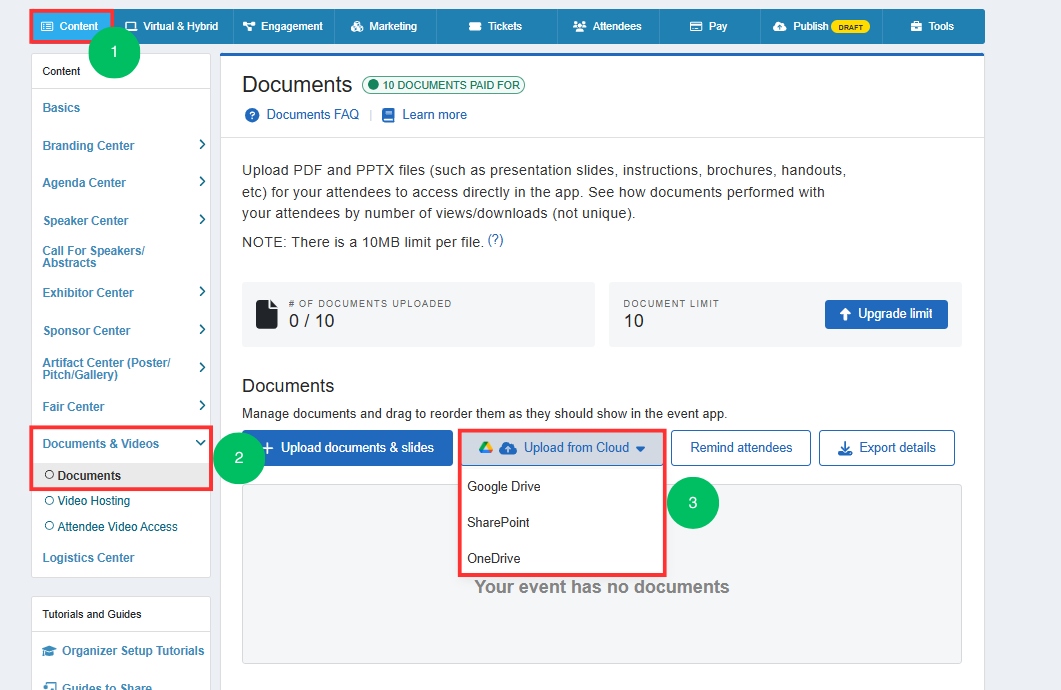Click the Publish cloud icon
The width and height of the screenshot is (1061, 690).
pyautogui.click(x=780, y=26)
